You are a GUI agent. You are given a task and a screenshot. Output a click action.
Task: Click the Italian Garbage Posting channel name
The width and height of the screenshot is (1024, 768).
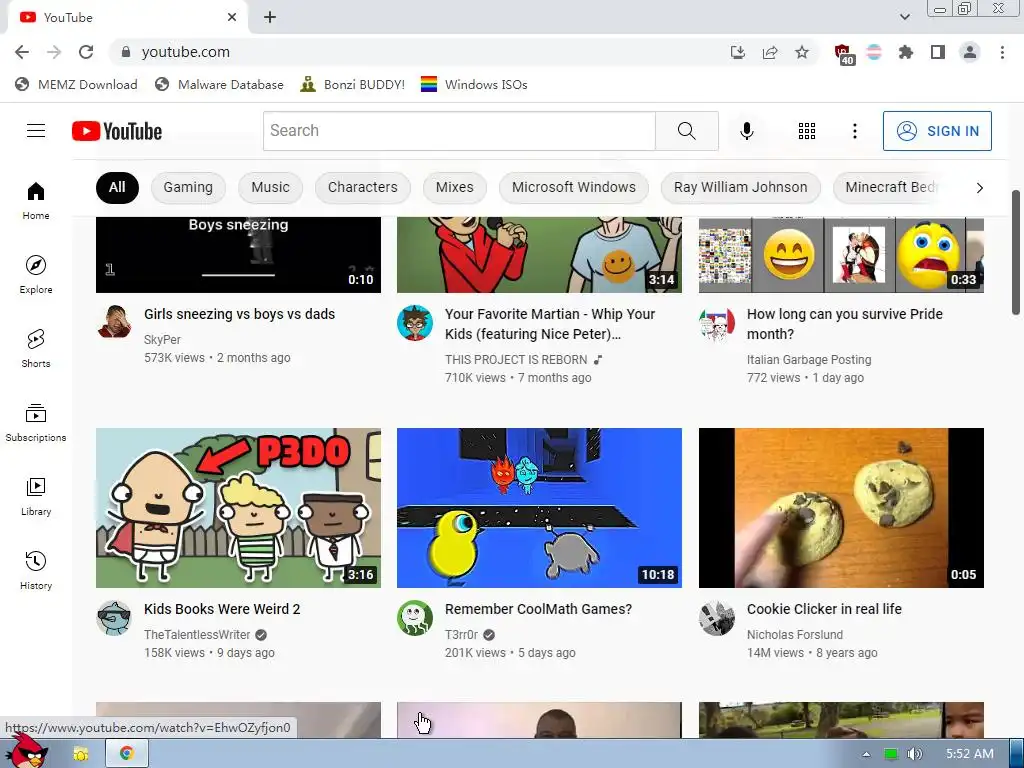point(809,360)
